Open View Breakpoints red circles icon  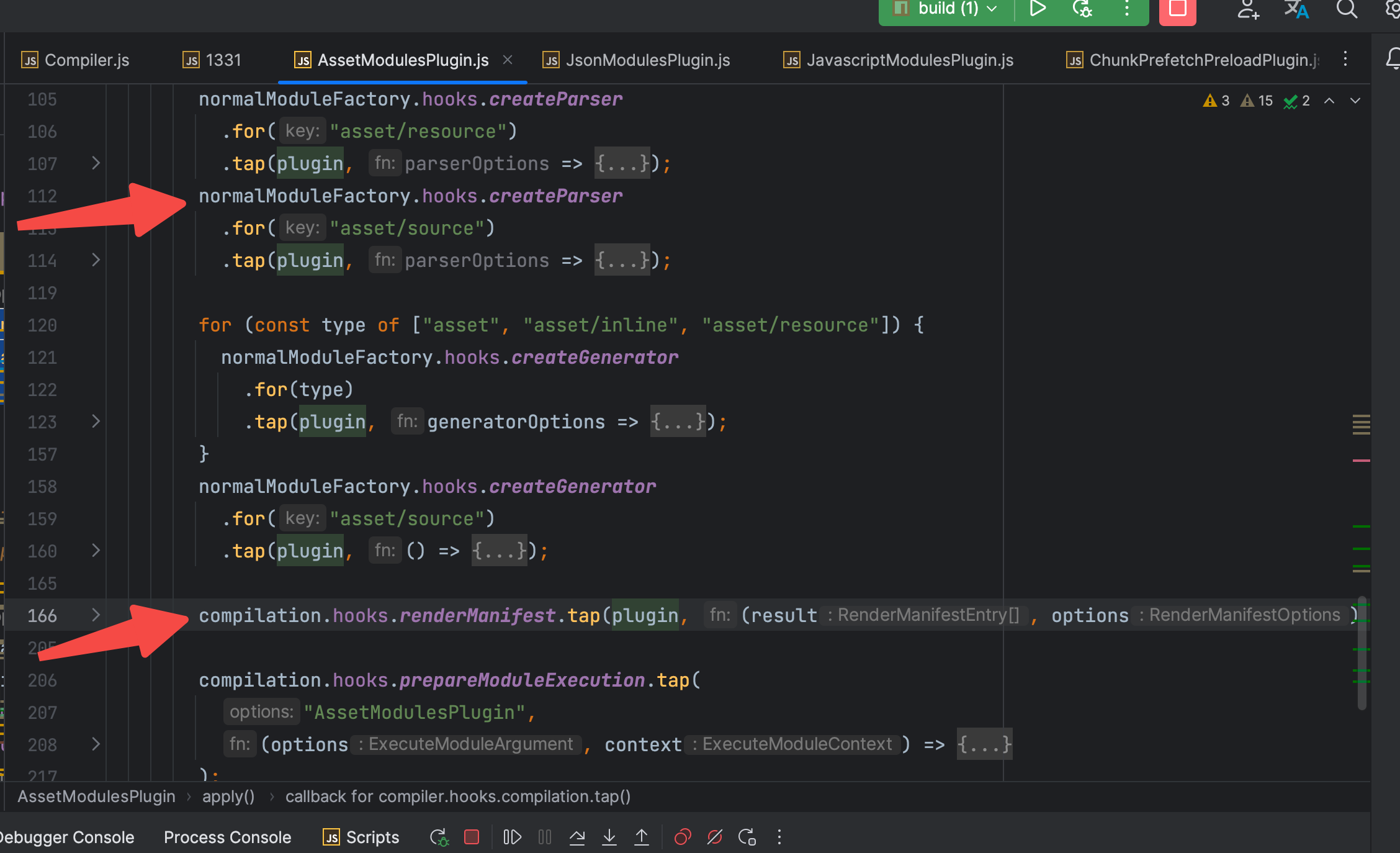coord(683,837)
